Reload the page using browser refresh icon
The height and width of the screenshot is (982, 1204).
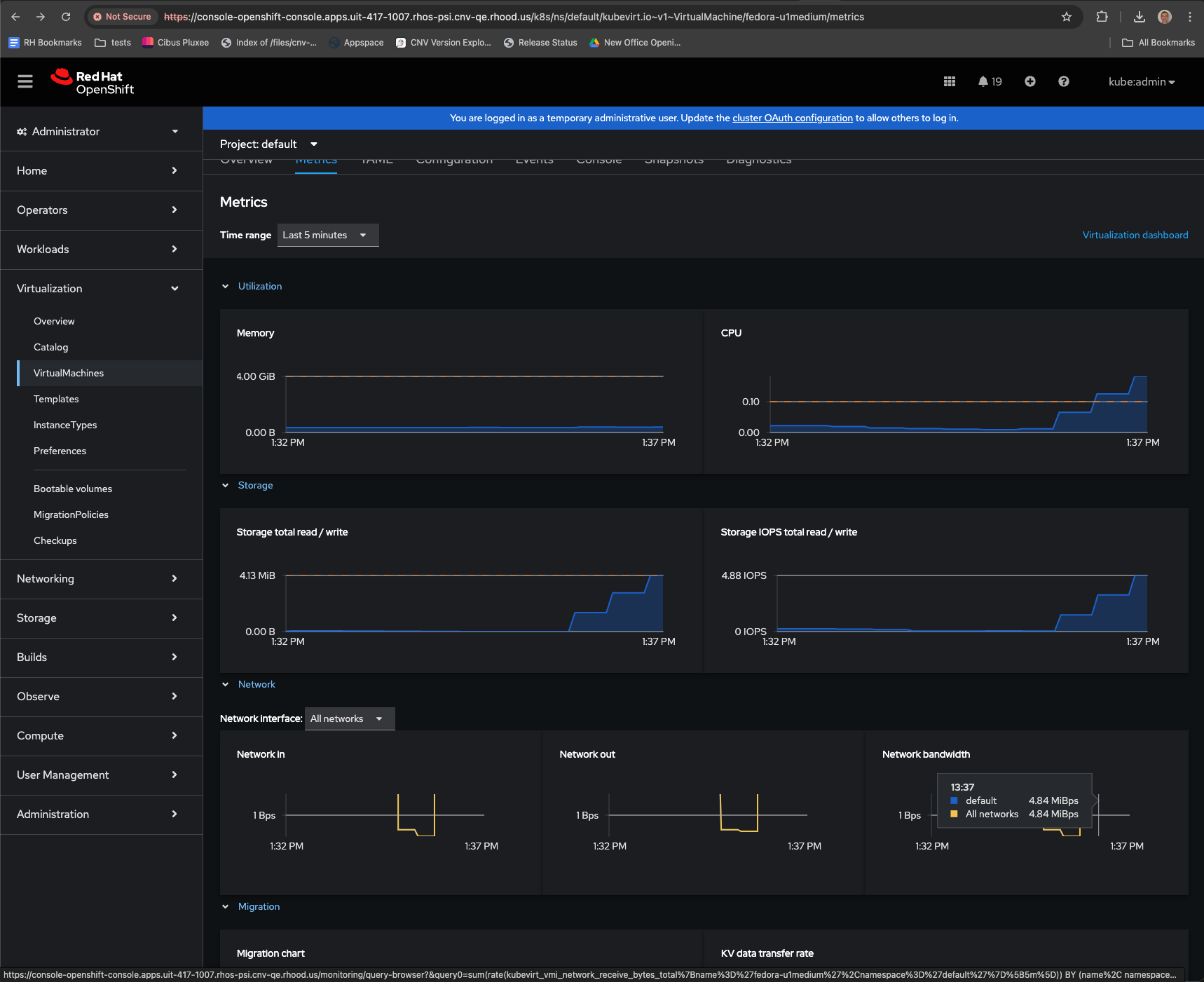click(66, 17)
